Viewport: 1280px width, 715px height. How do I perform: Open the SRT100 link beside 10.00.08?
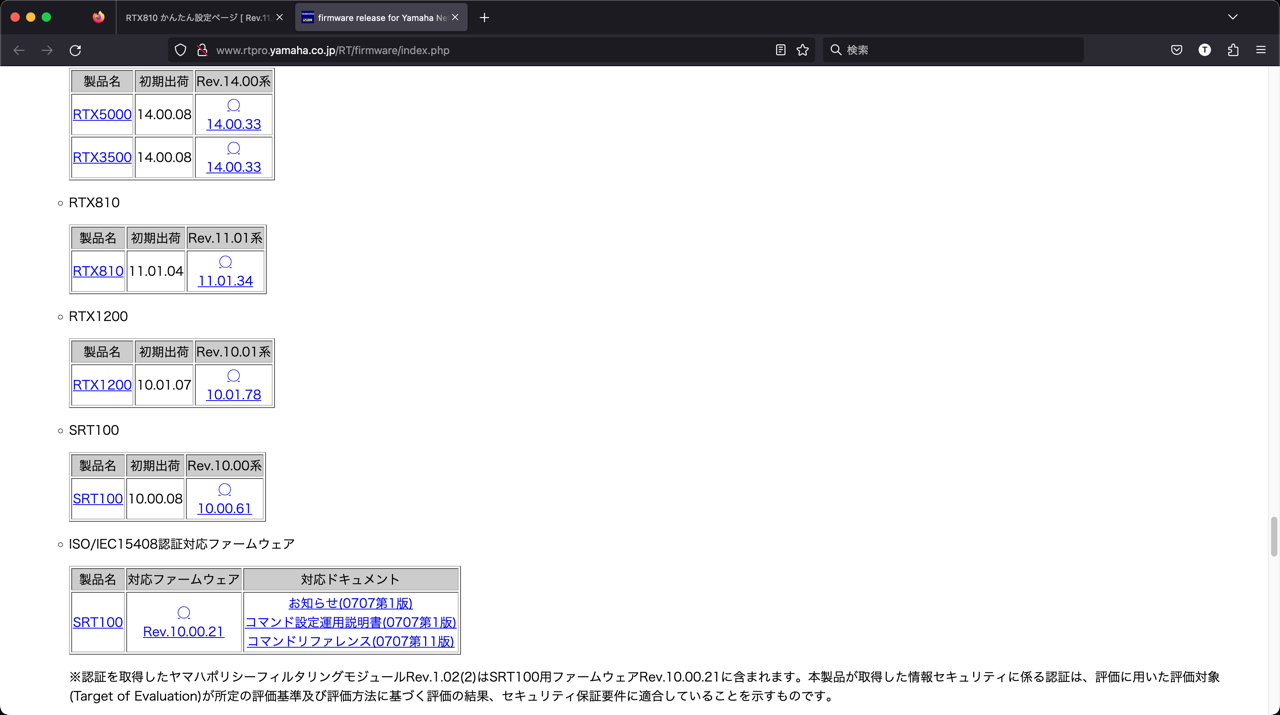[x=98, y=499]
